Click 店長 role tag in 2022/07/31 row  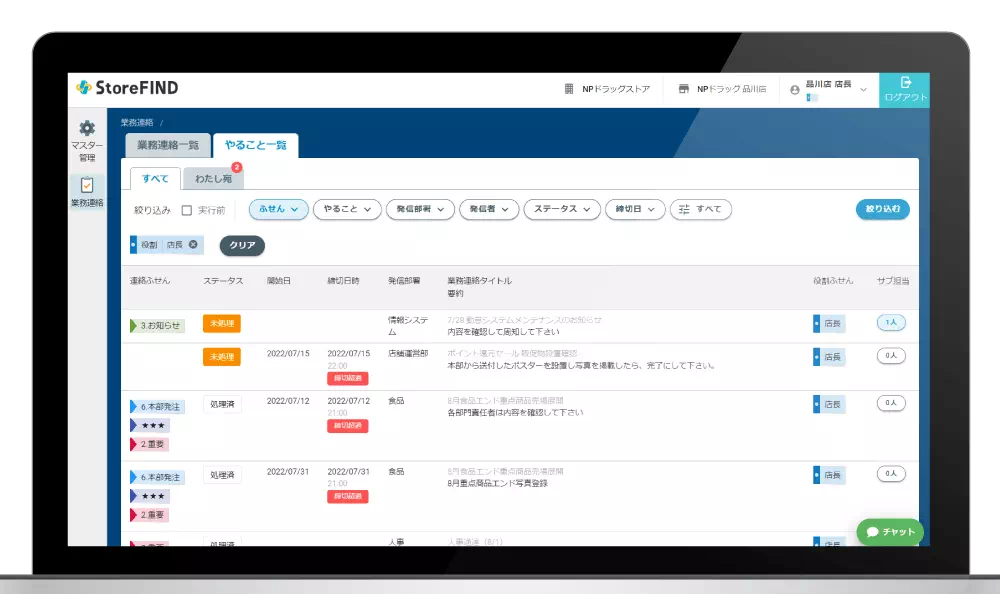pos(828,475)
